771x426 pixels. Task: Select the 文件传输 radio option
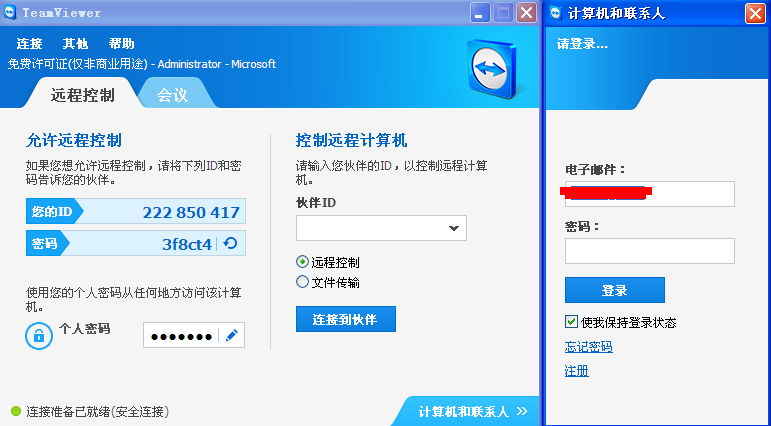[302, 282]
